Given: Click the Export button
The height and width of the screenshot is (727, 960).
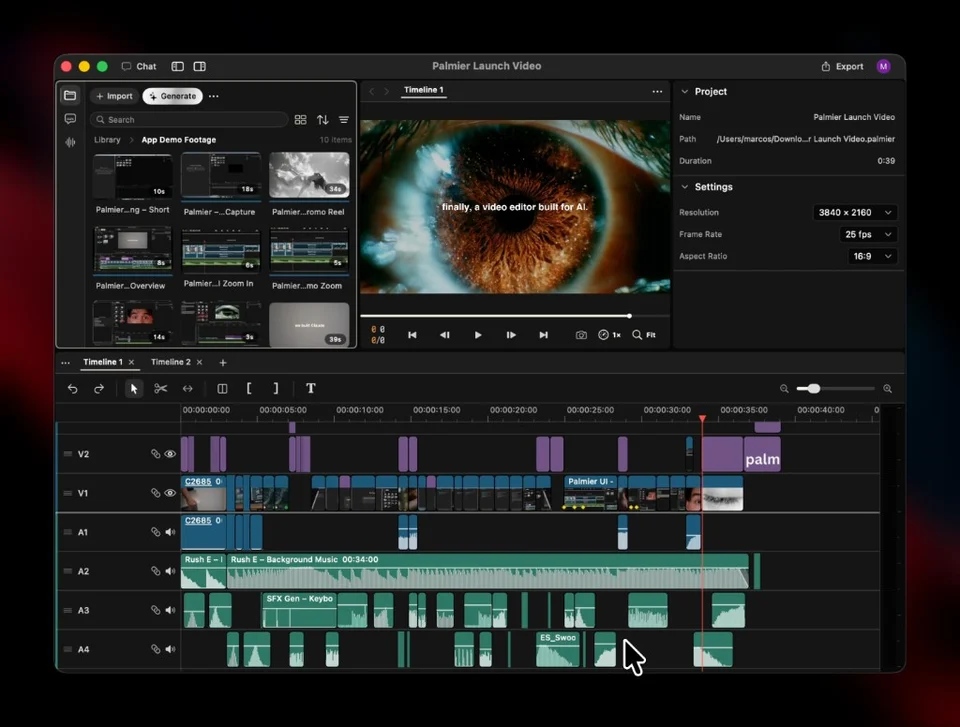Looking at the screenshot, I should point(842,66).
